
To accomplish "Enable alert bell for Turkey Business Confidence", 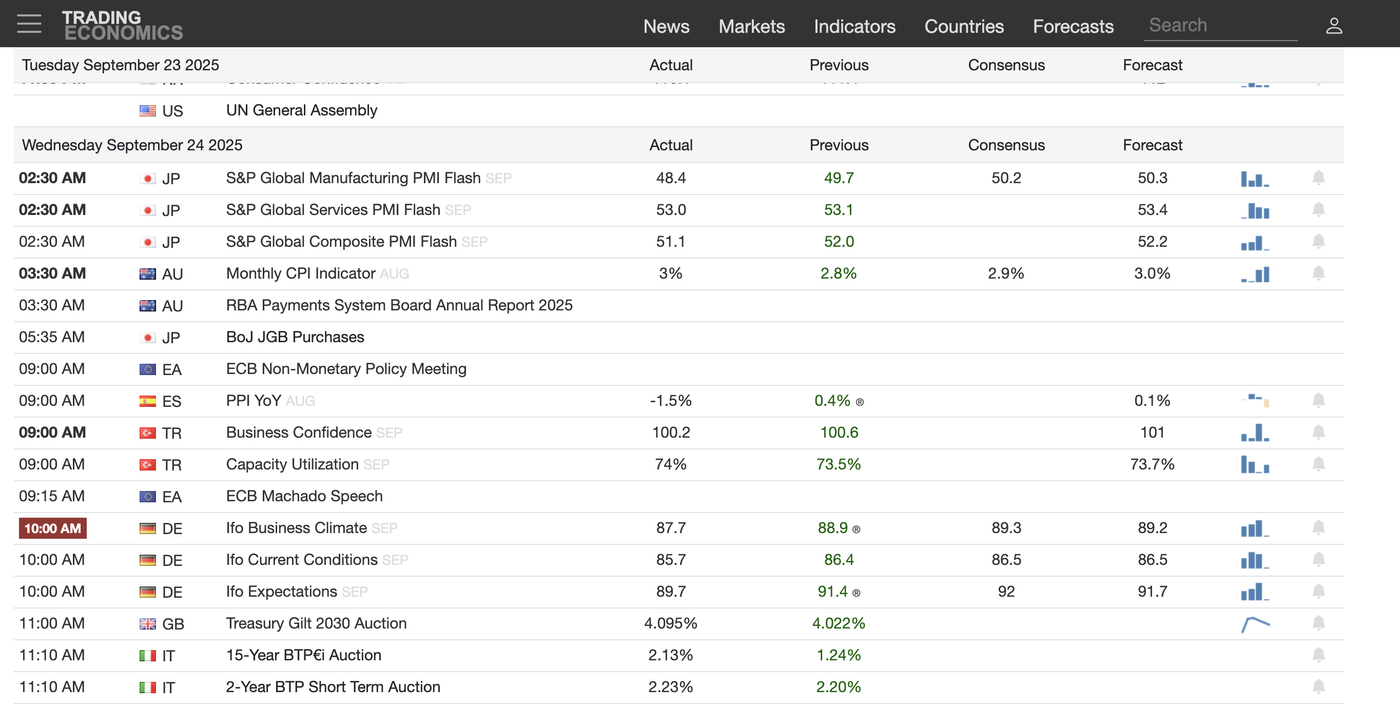I will (x=1318, y=433).
